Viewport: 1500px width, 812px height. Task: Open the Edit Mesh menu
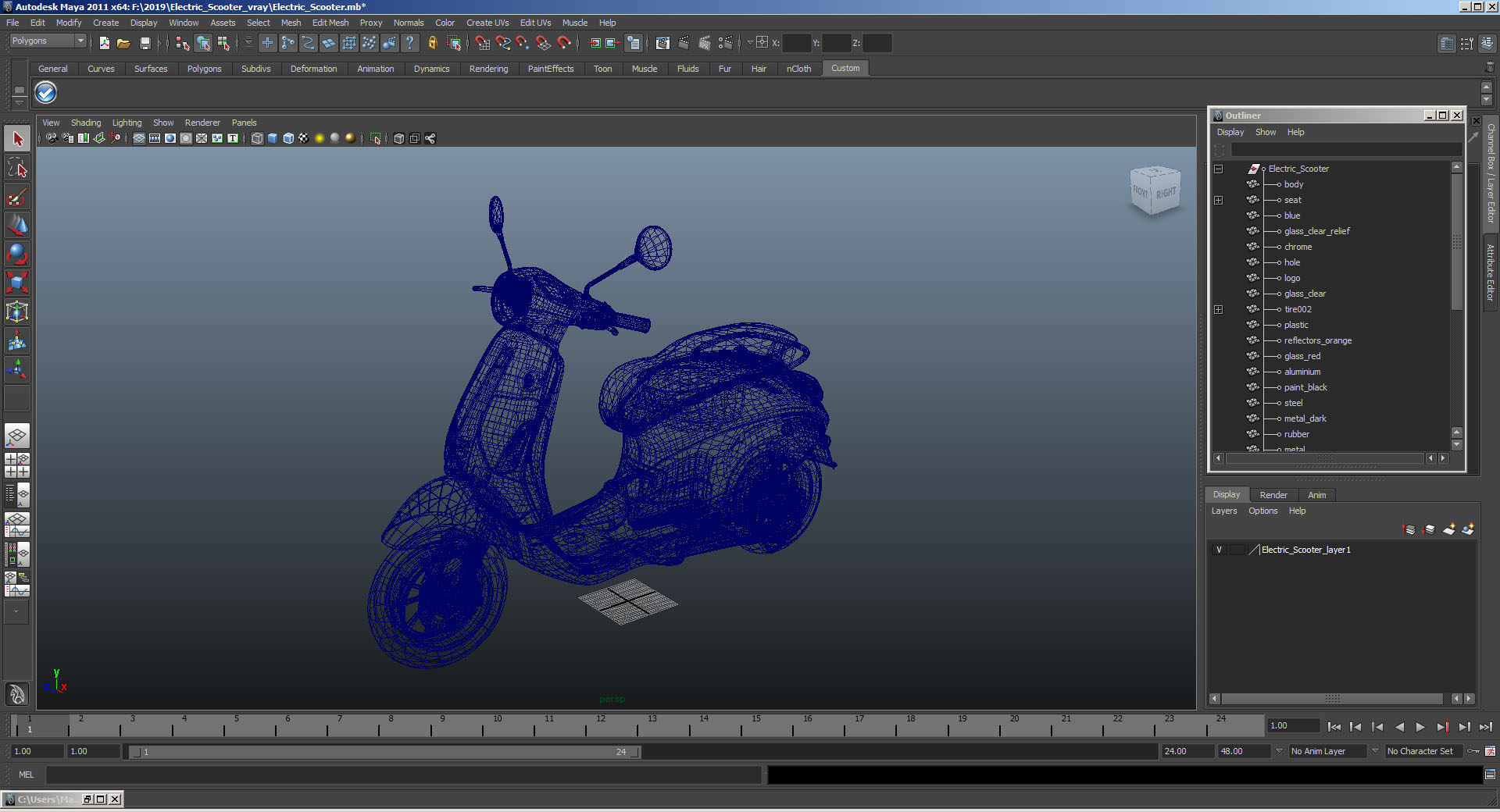(330, 23)
